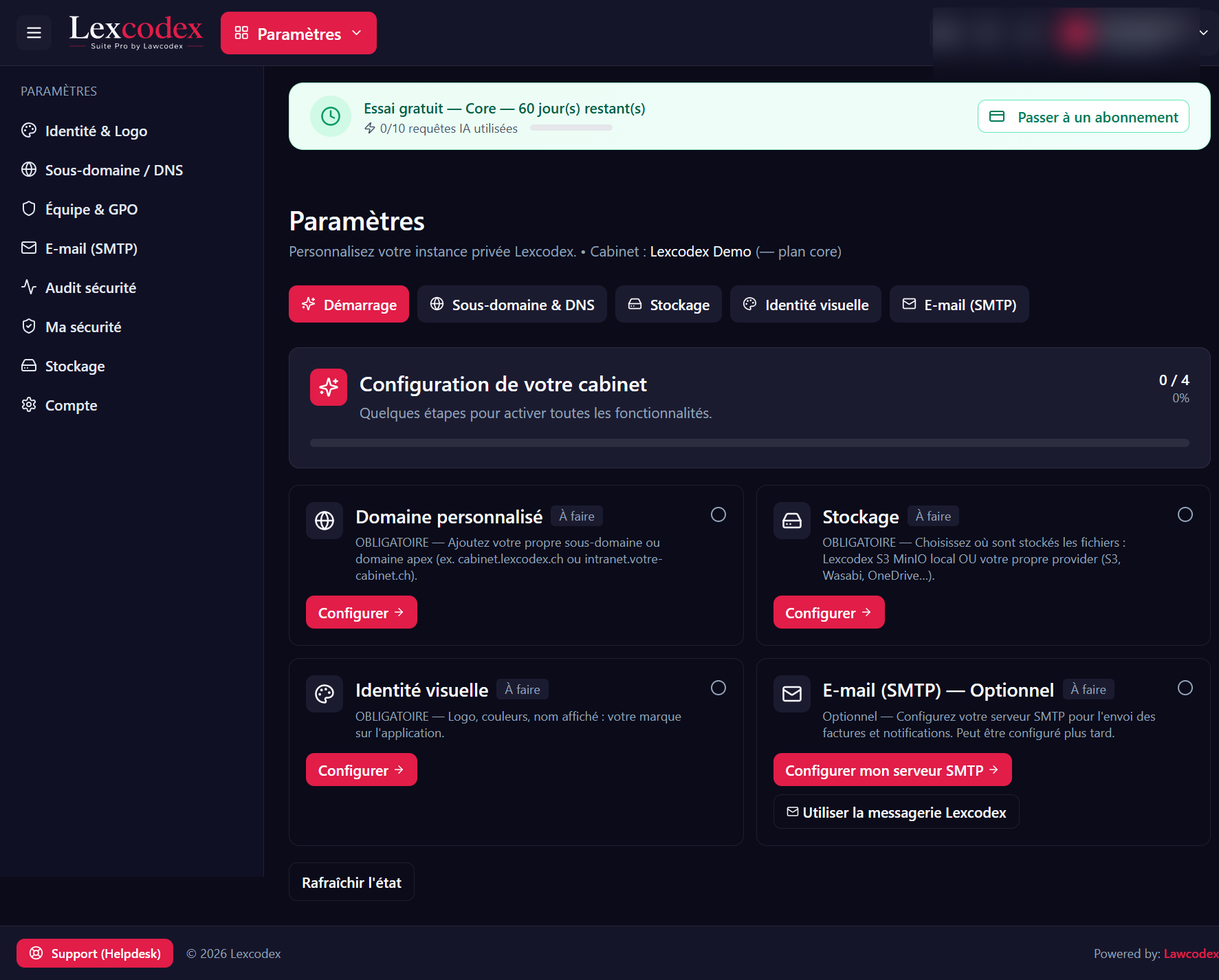The image size is (1219, 980).
Task: Click the IA requests usage progress bar
Action: click(x=571, y=128)
